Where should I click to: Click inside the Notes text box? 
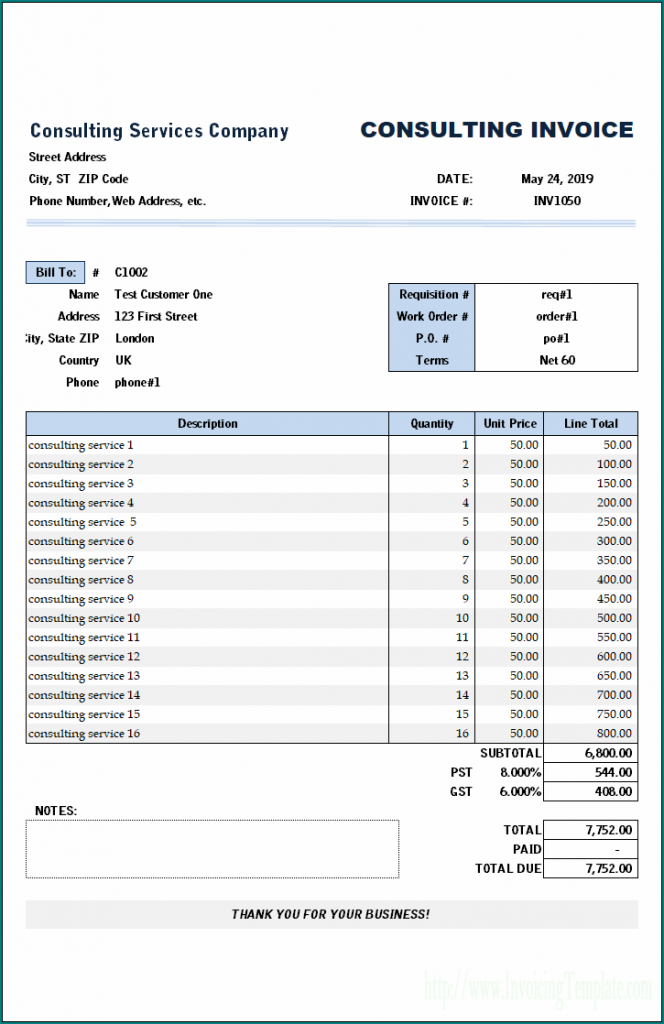pos(212,849)
